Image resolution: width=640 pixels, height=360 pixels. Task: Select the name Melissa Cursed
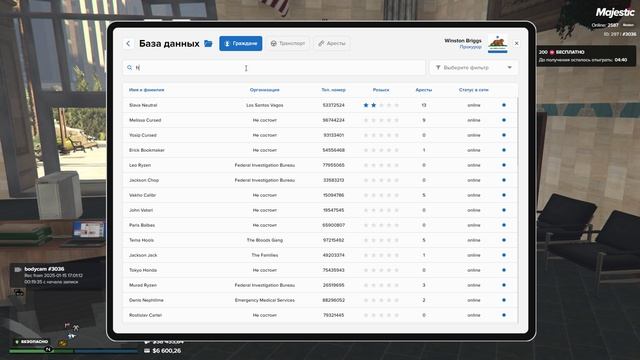point(145,120)
